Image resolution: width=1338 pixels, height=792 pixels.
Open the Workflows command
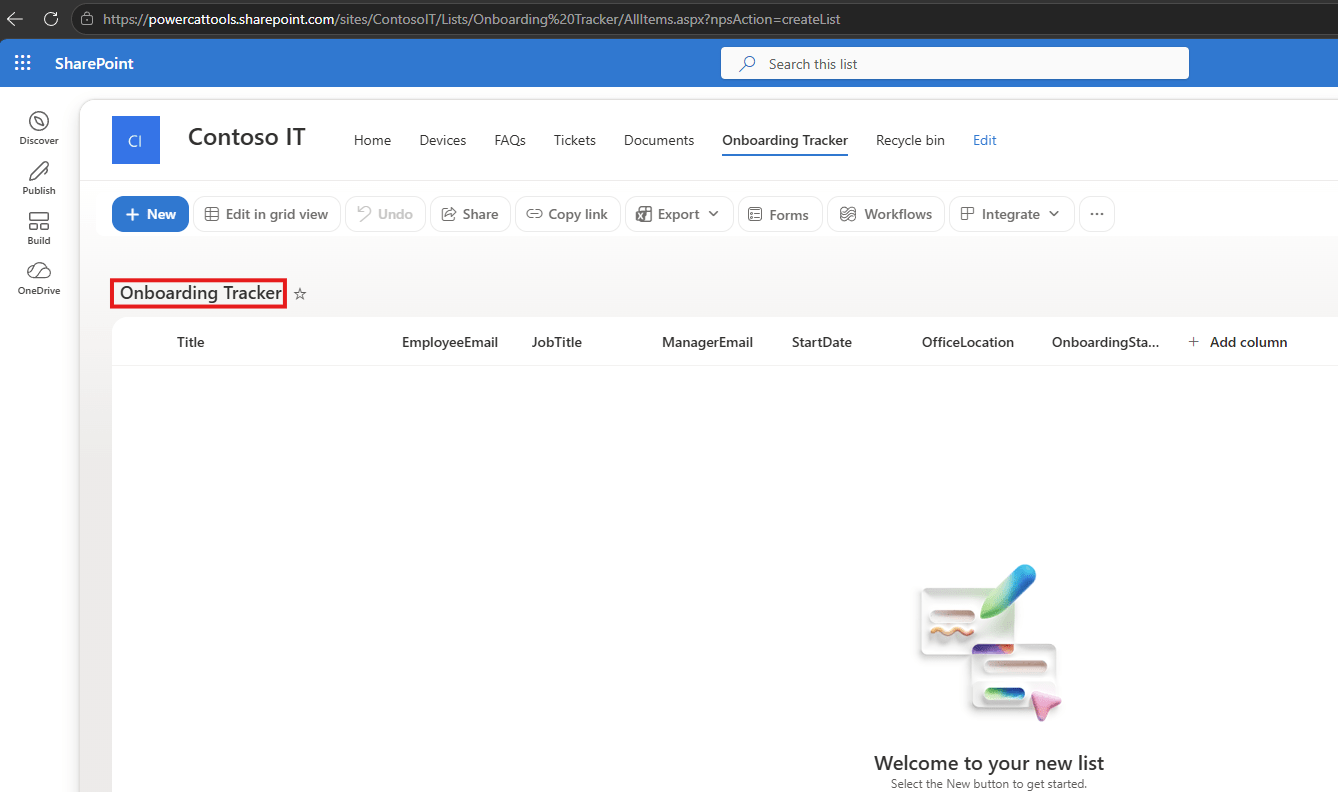(886, 214)
